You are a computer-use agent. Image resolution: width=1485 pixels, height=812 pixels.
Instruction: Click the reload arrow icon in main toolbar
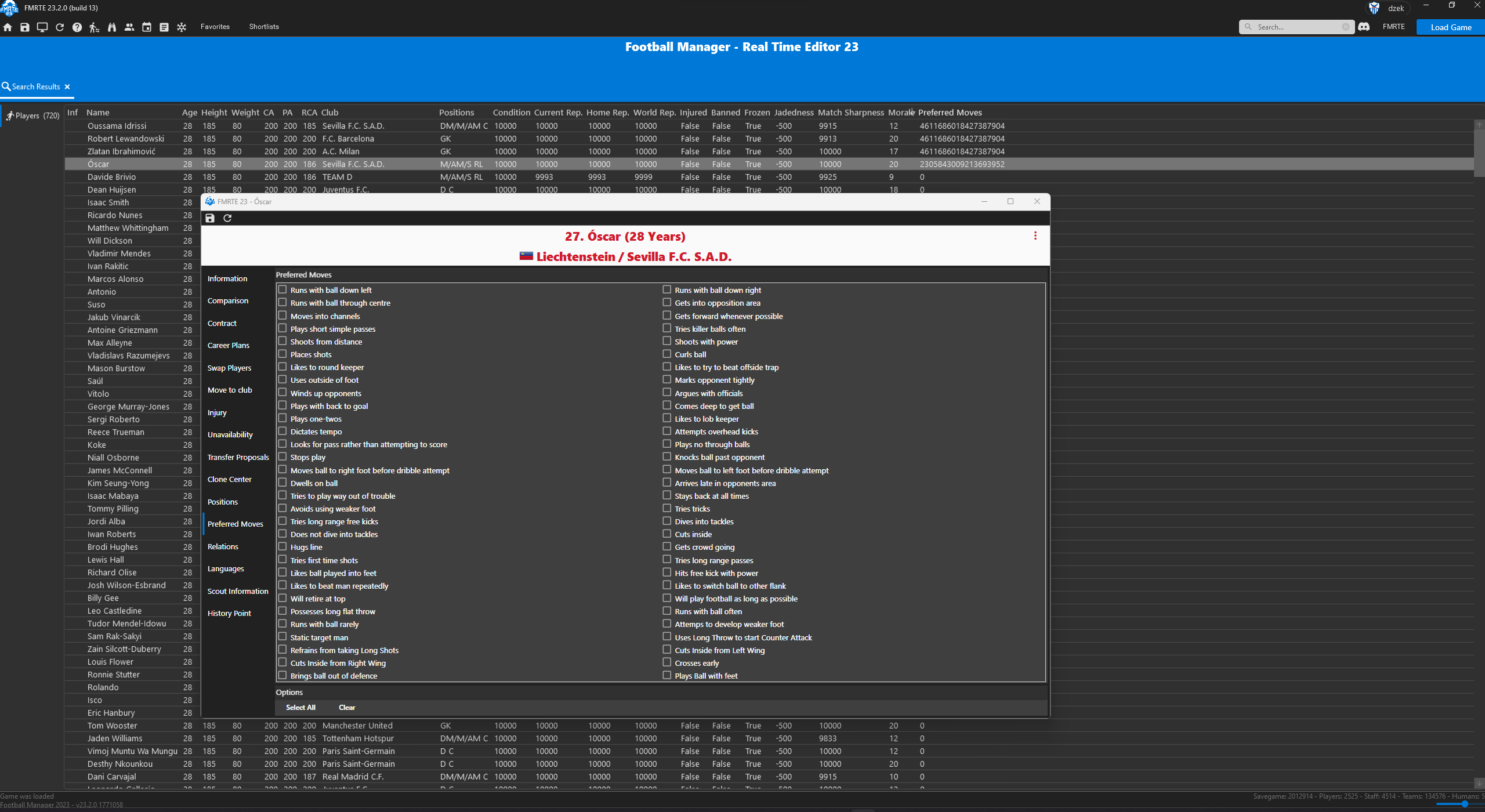(60, 27)
